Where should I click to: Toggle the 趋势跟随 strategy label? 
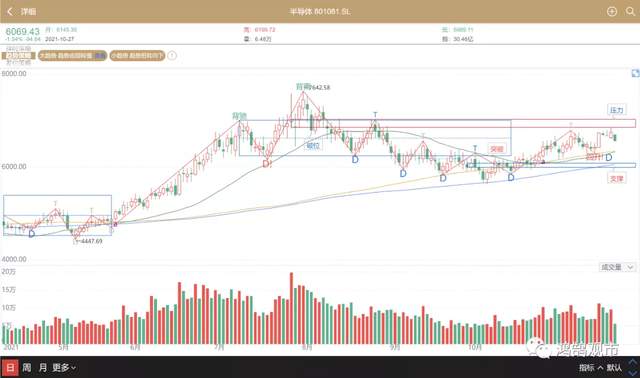pyautogui.click(x=18, y=56)
